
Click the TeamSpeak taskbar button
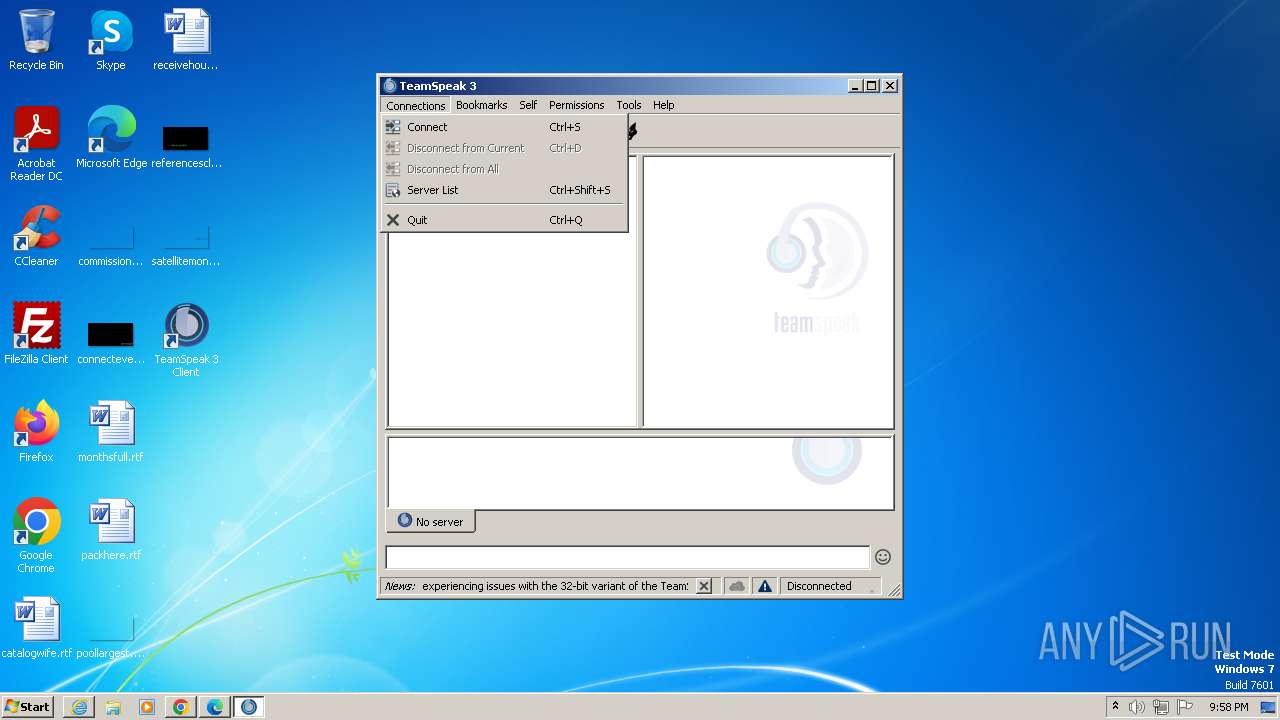249,707
